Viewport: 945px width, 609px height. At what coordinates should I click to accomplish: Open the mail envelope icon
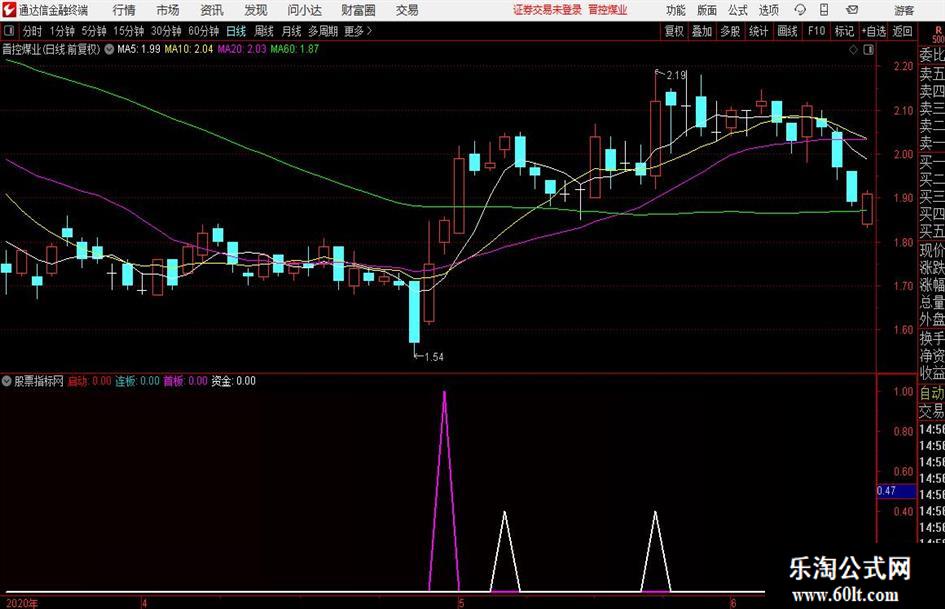click(852, 10)
